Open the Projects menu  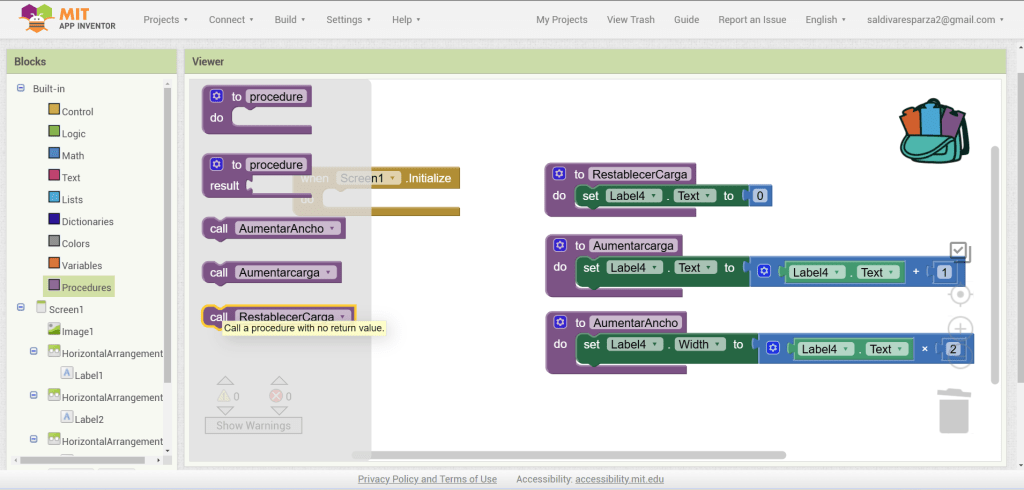tap(166, 20)
